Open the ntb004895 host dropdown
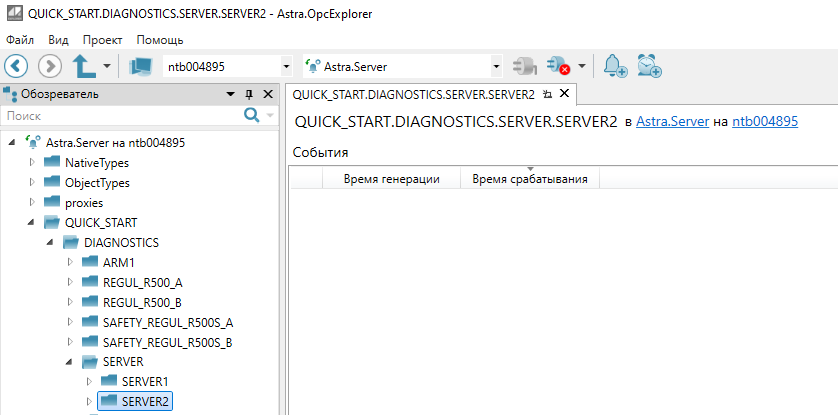 pyautogui.click(x=287, y=67)
